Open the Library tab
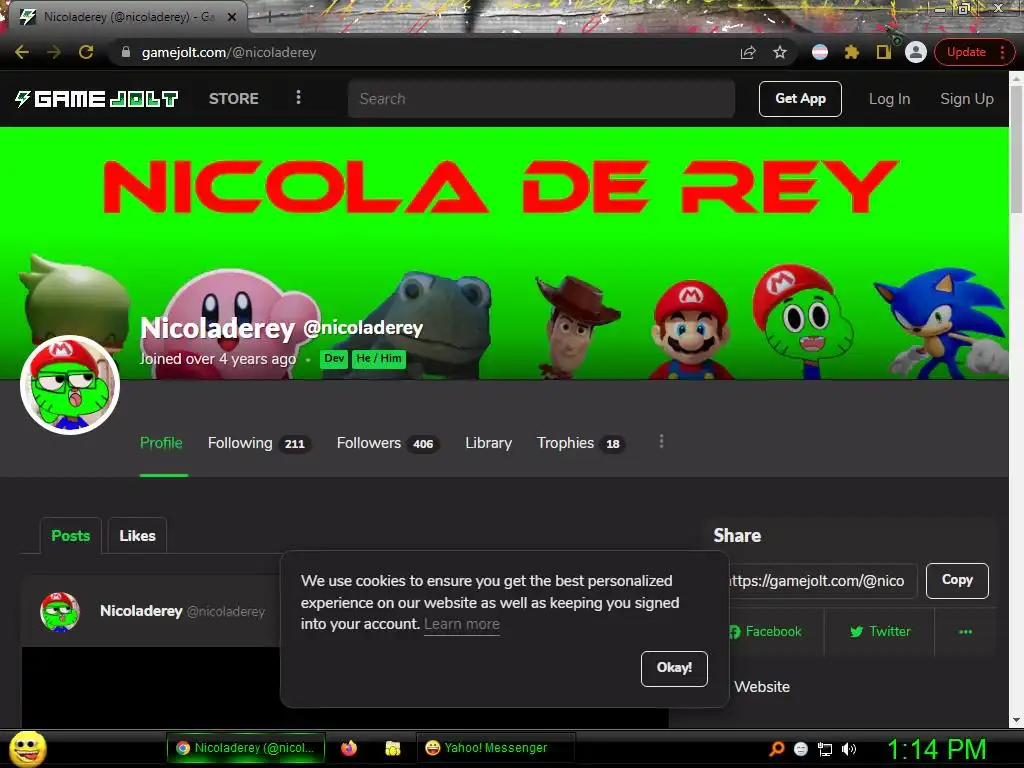The height and width of the screenshot is (768, 1024). pyautogui.click(x=488, y=443)
